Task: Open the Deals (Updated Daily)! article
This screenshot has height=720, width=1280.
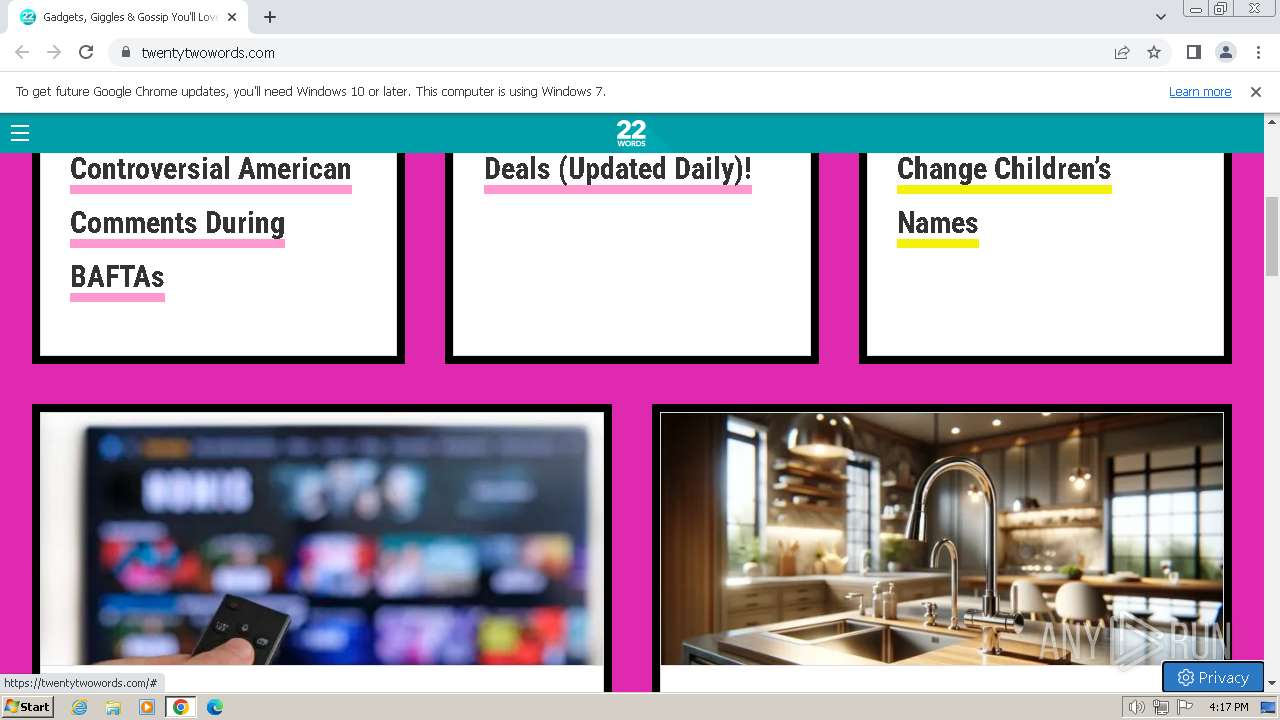Action: 618,170
